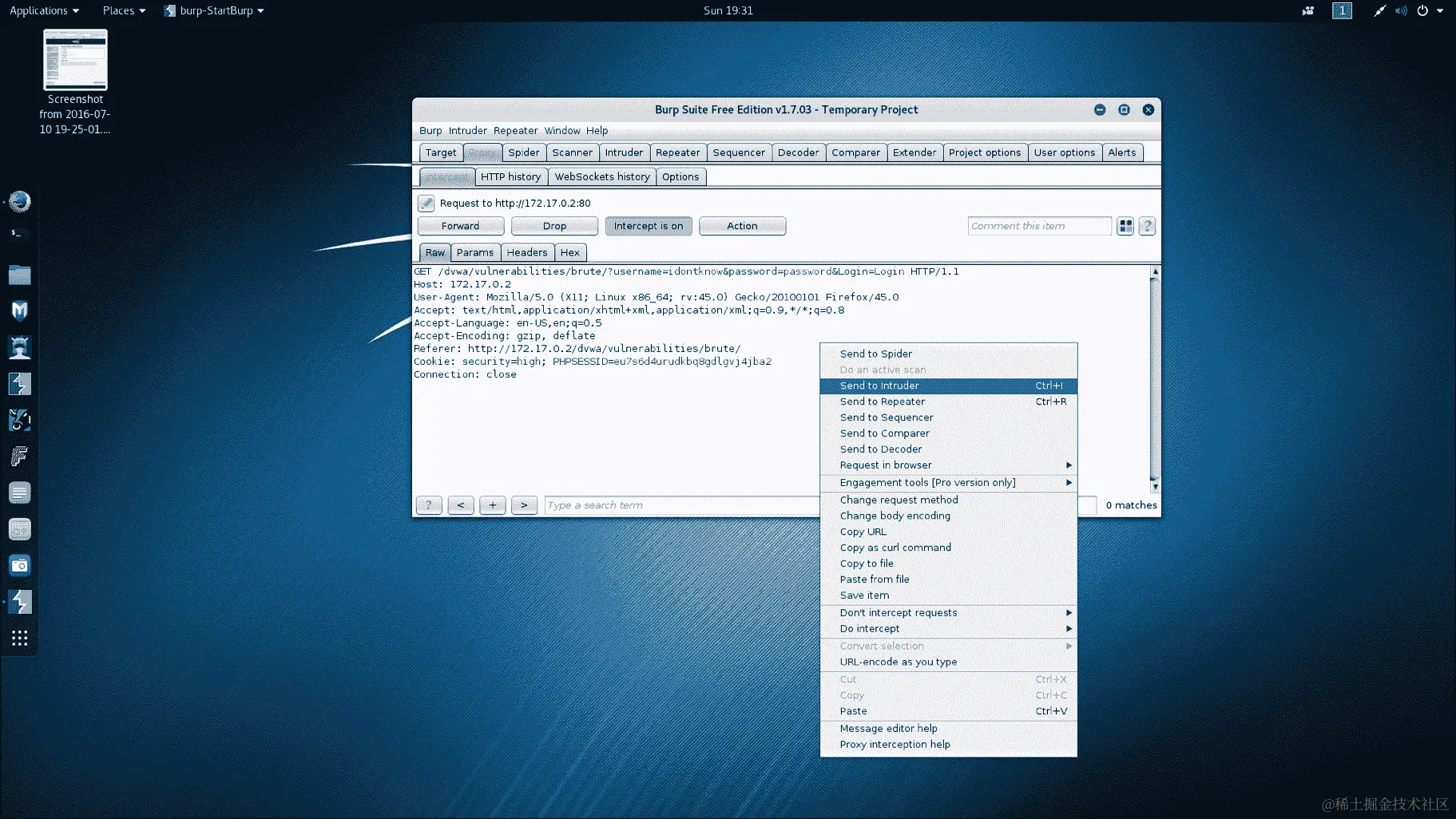
Task: Open Proxy interception help
Action: [x=948, y=745]
